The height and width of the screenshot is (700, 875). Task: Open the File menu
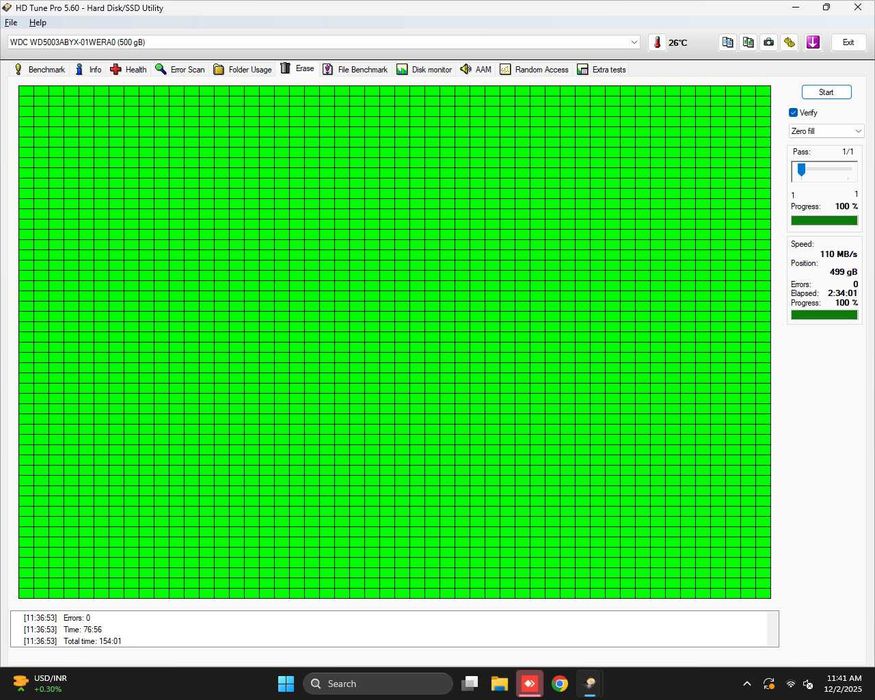[x=11, y=23]
